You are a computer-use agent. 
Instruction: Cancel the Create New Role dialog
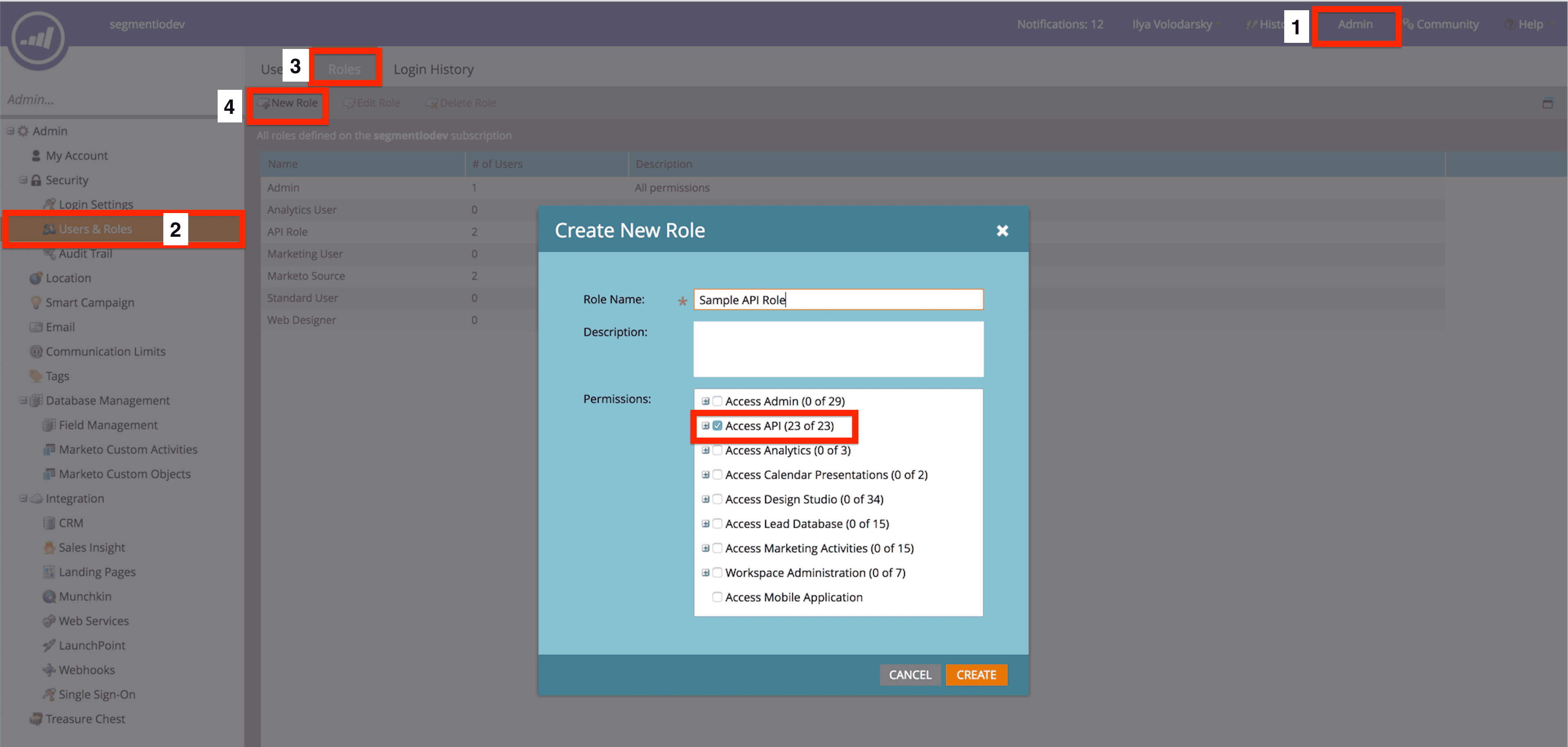pyautogui.click(x=910, y=675)
